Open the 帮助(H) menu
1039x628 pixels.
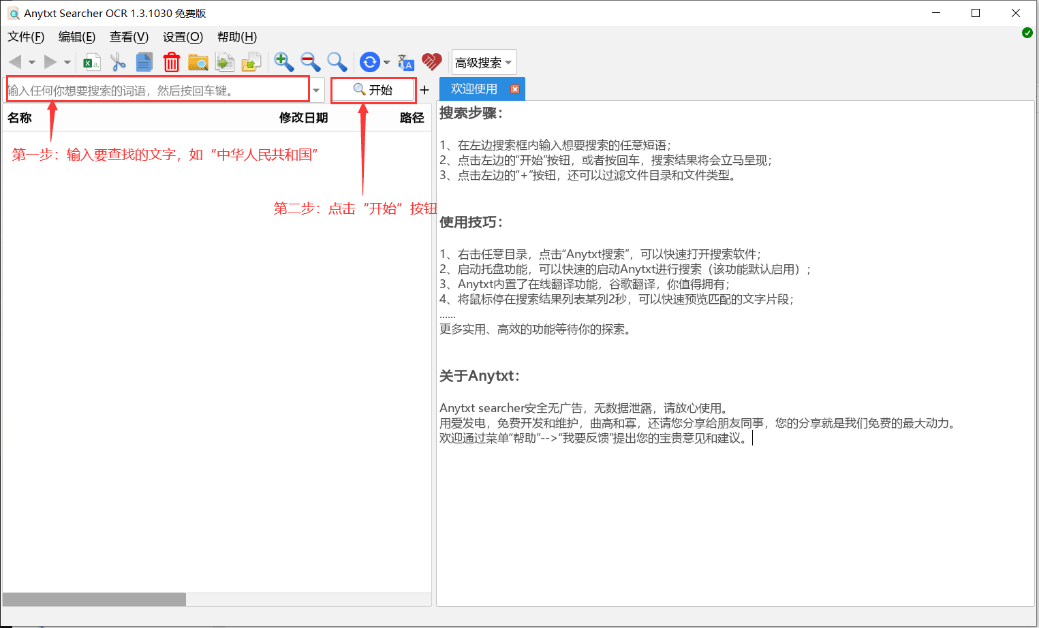pyautogui.click(x=237, y=37)
